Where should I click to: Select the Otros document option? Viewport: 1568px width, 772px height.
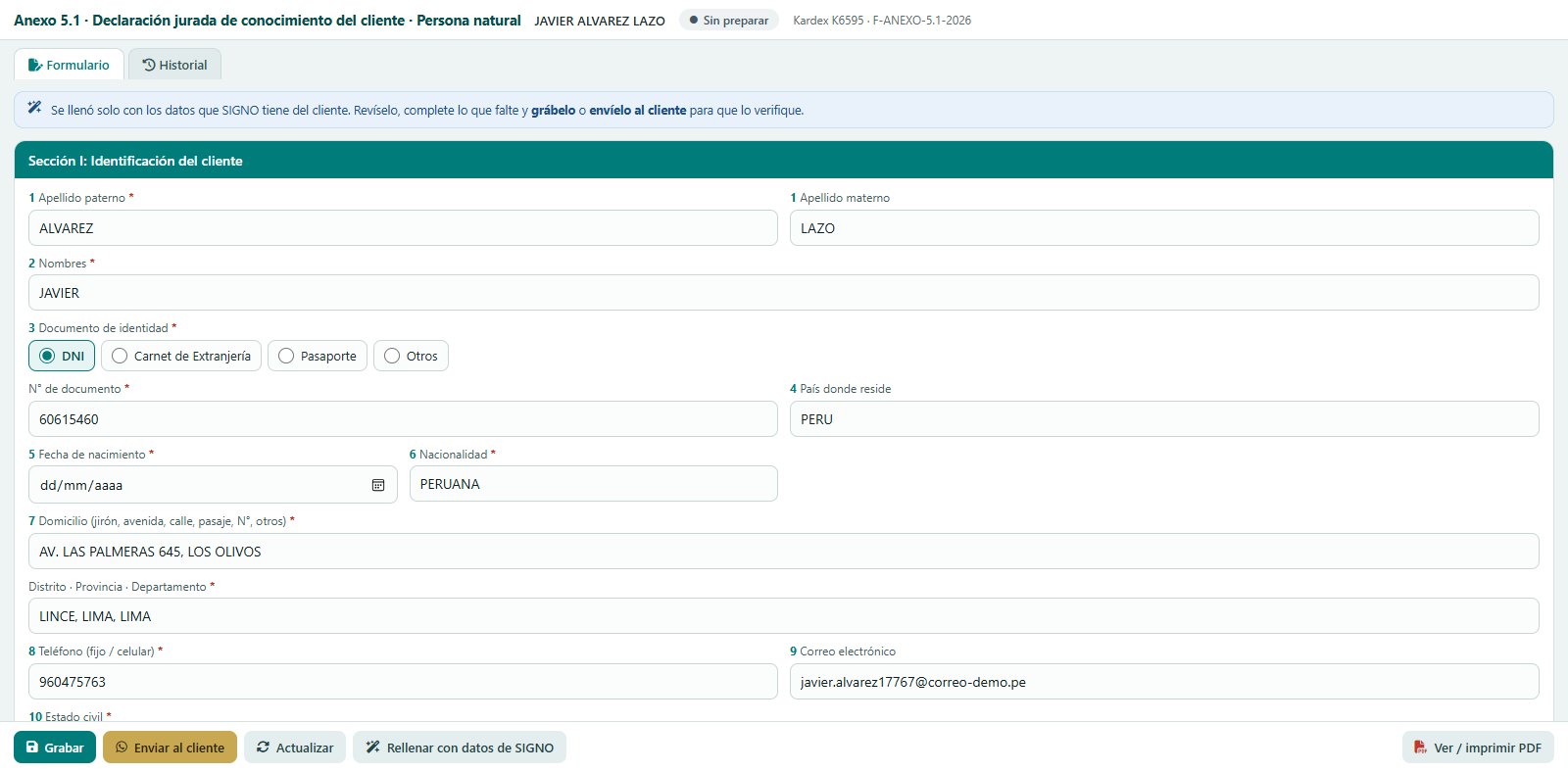click(x=411, y=356)
